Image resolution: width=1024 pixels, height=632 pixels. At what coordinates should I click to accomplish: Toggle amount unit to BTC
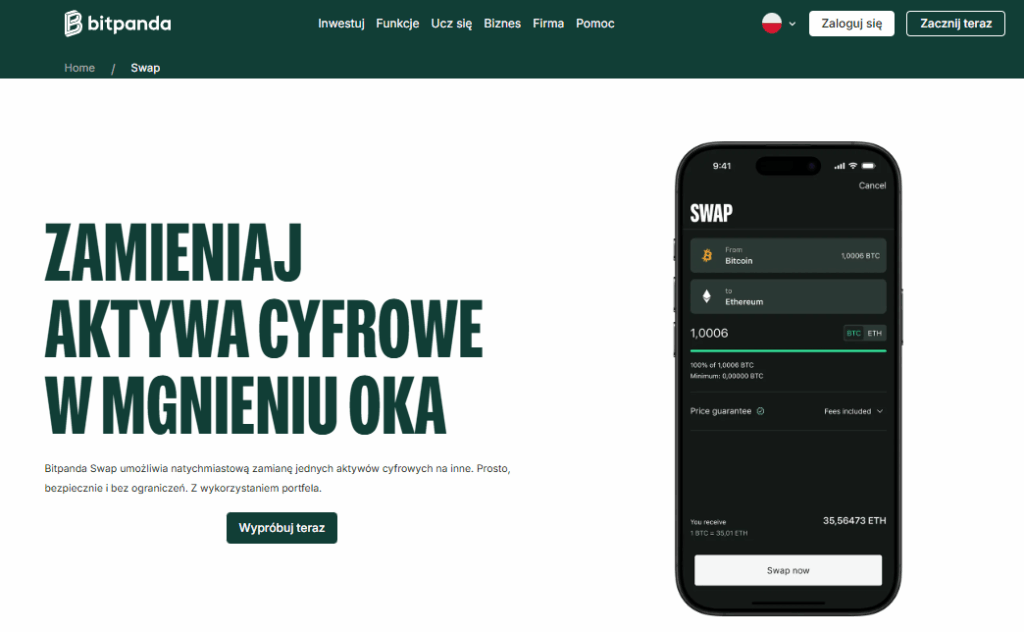(854, 334)
